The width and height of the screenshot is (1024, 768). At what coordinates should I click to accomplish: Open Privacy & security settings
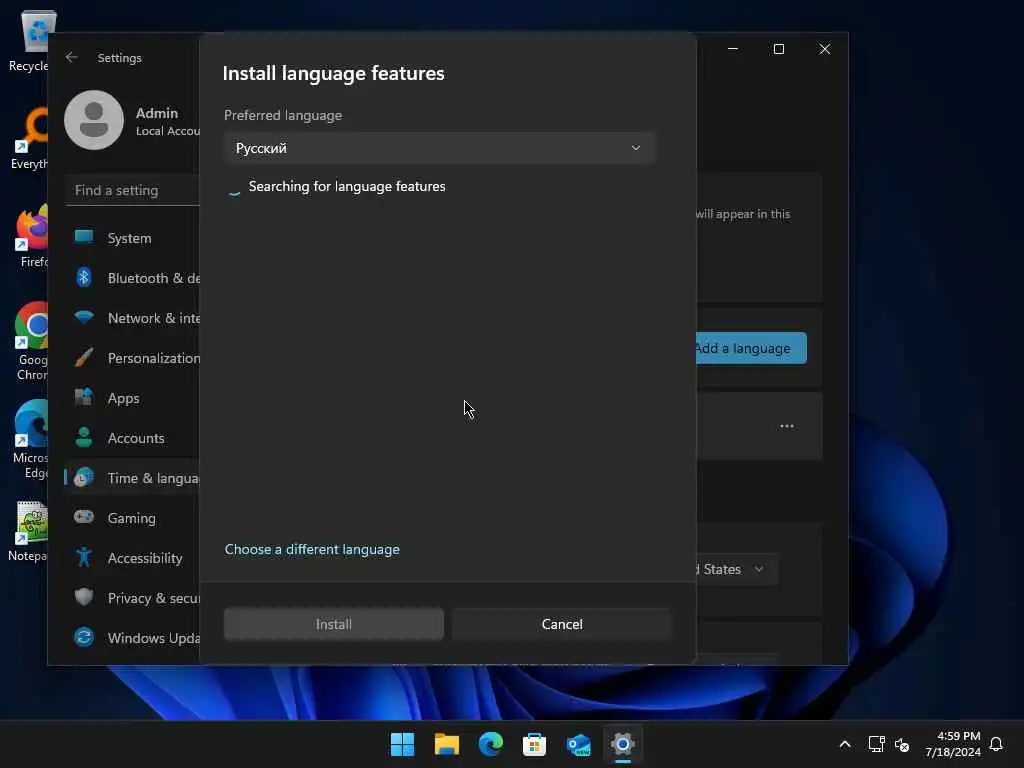click(133, 598)
